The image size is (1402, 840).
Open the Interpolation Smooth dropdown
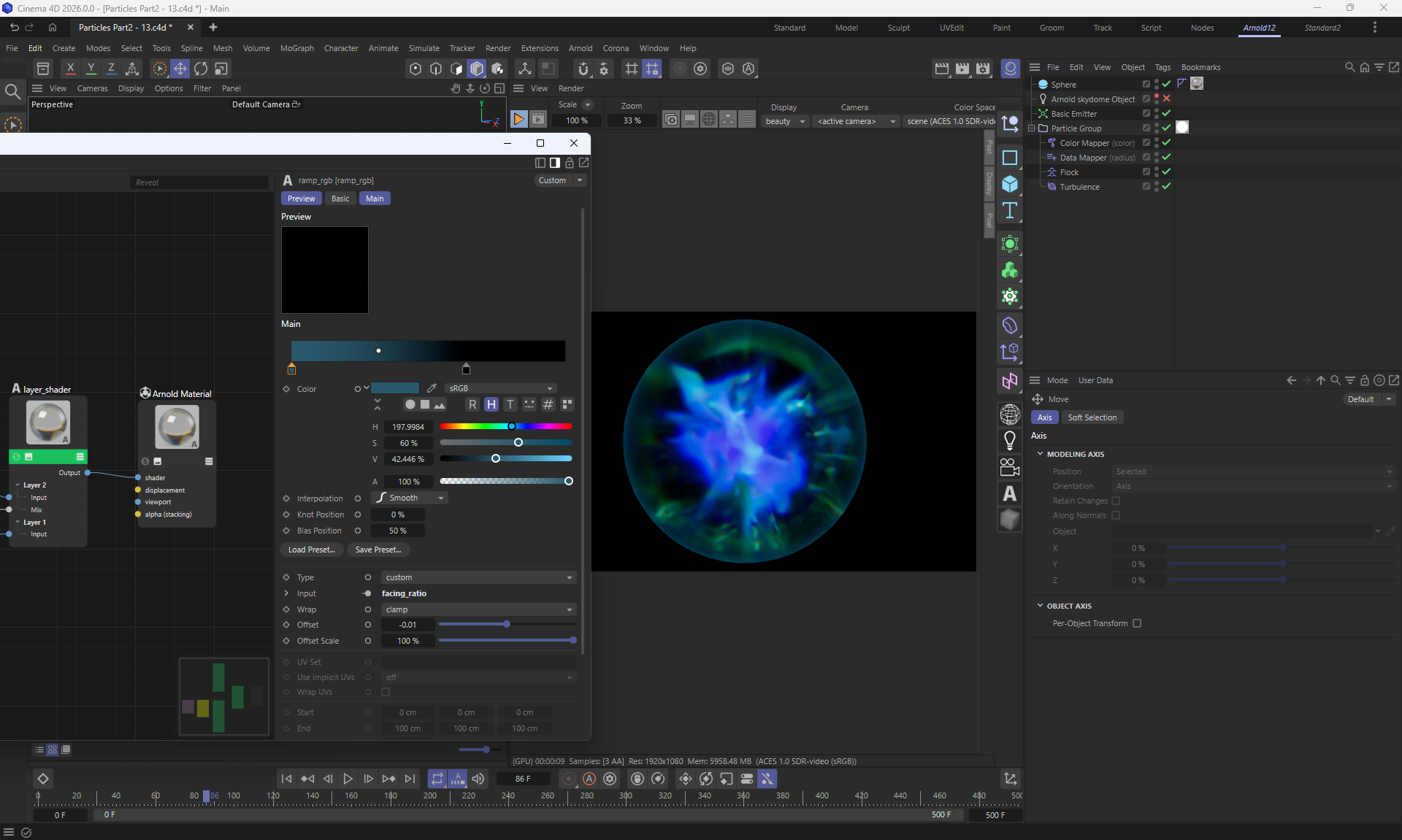tap(410, 498)
